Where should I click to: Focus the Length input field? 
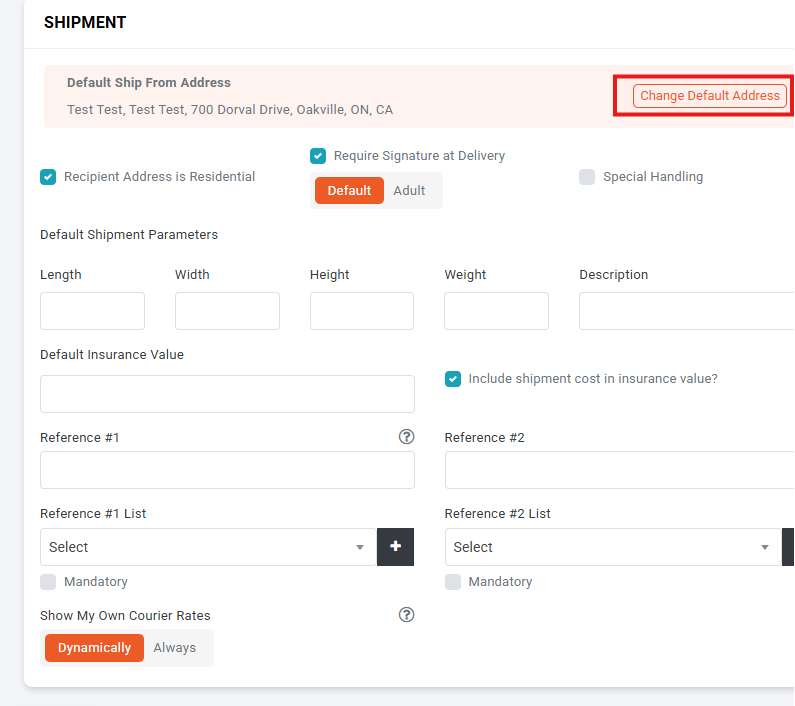(92, 311)
